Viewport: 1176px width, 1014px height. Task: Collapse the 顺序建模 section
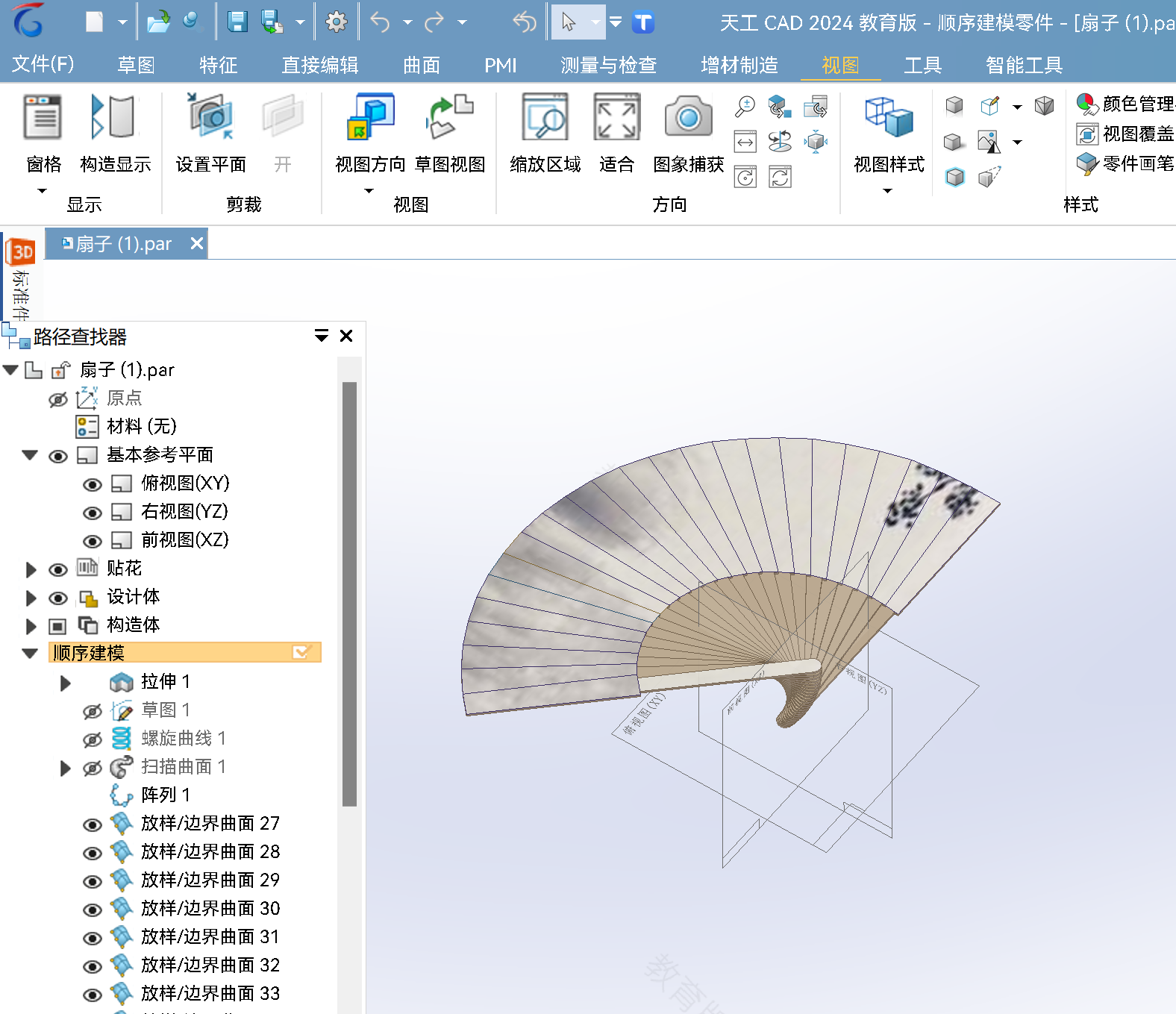pos(30,653)
